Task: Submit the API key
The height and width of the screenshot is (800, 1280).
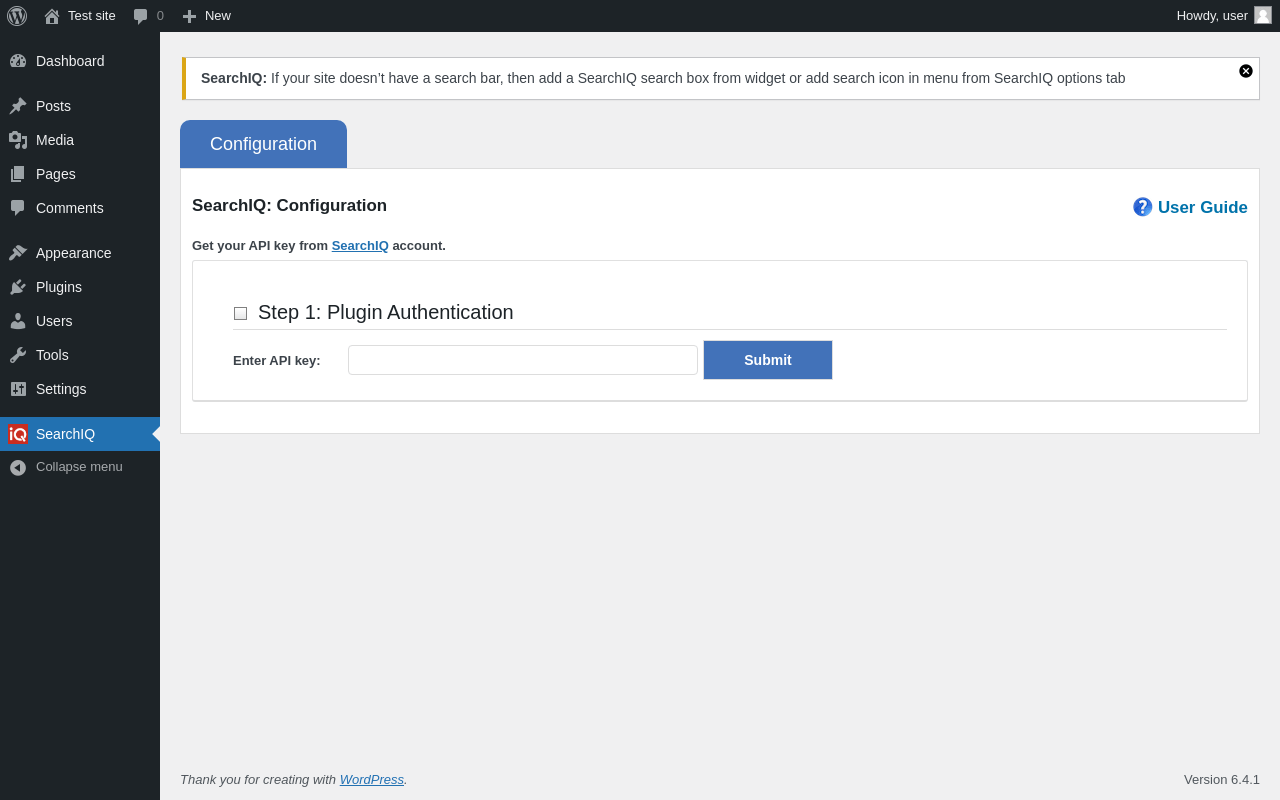Action: [x=768, y=360]
